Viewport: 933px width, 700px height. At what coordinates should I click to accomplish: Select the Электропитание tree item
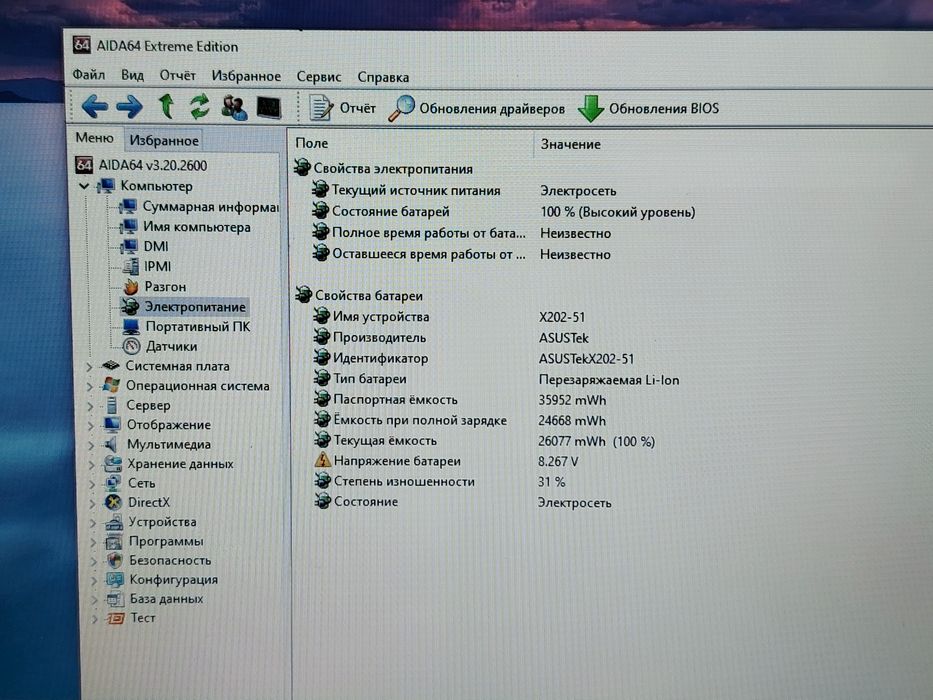(195, 307)
